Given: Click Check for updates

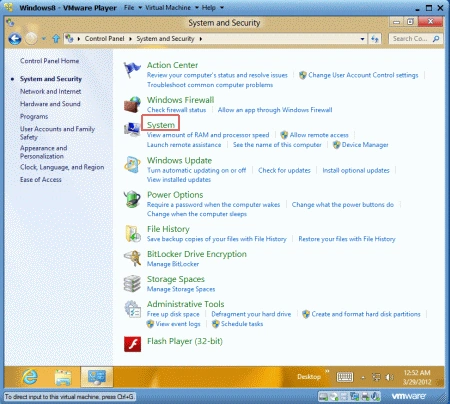Looking at the screenshot, I should point(284,170).
